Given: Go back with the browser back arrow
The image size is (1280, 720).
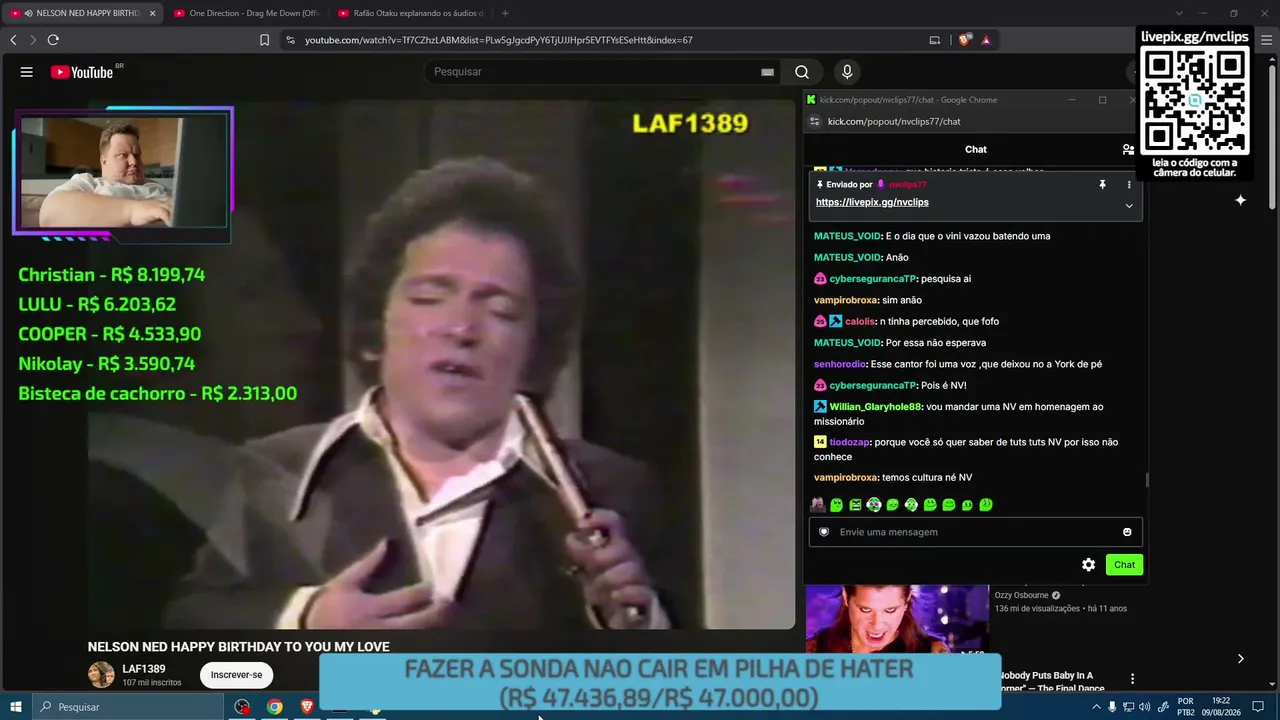Looking at the screenshot, I should coord(13,40).
